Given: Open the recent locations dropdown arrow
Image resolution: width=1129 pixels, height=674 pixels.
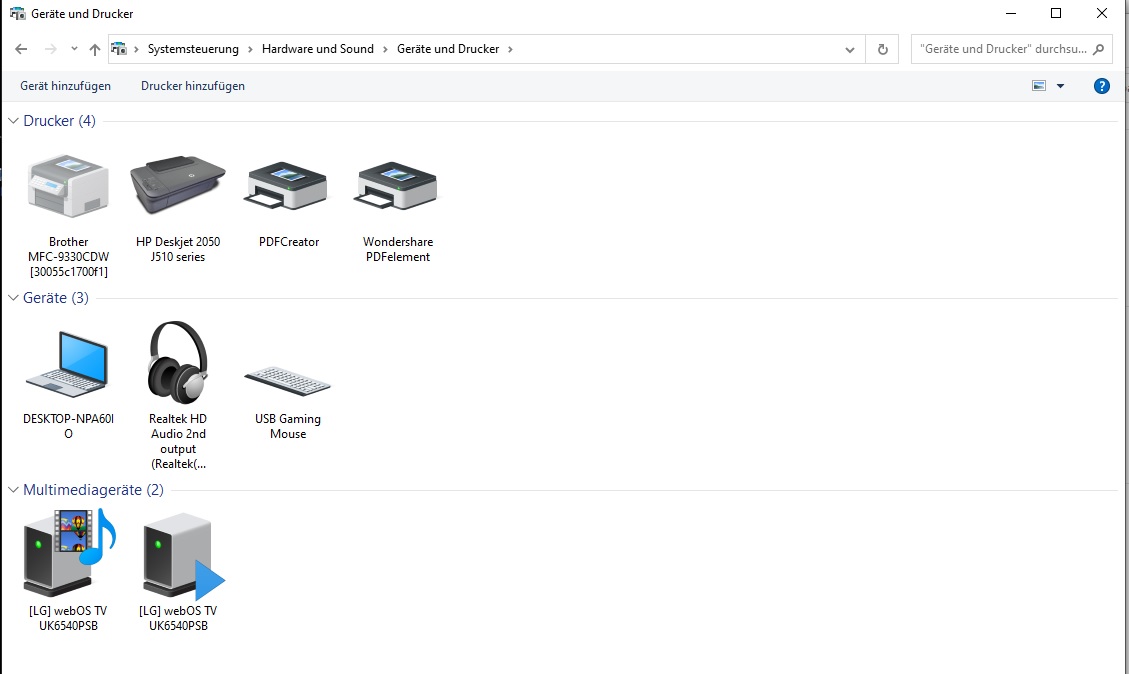Looking at the screenshot, I should pos(74,49).
